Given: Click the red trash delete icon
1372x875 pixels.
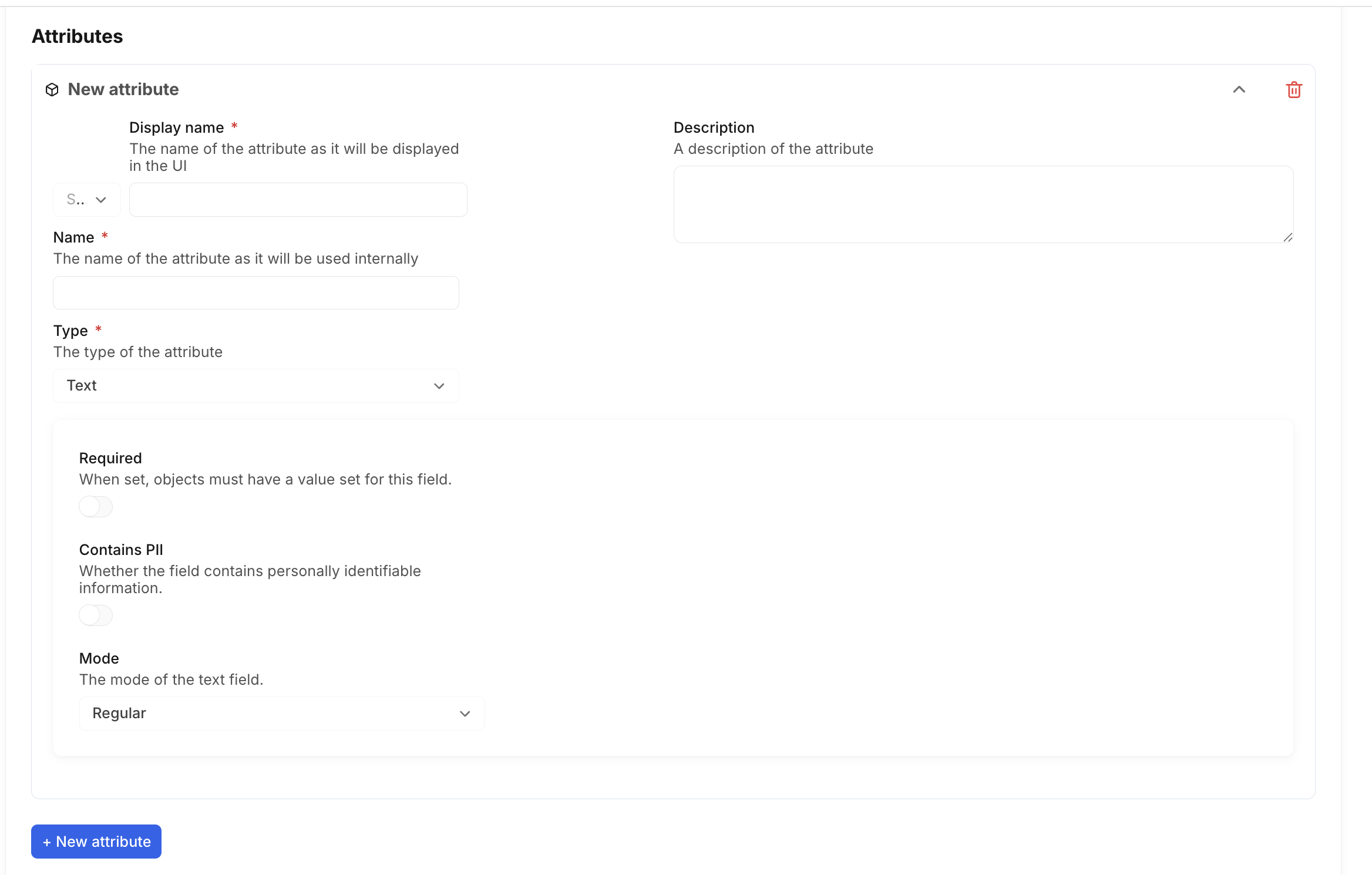Looking at the screenshot, I should (x=1294, y=90).
